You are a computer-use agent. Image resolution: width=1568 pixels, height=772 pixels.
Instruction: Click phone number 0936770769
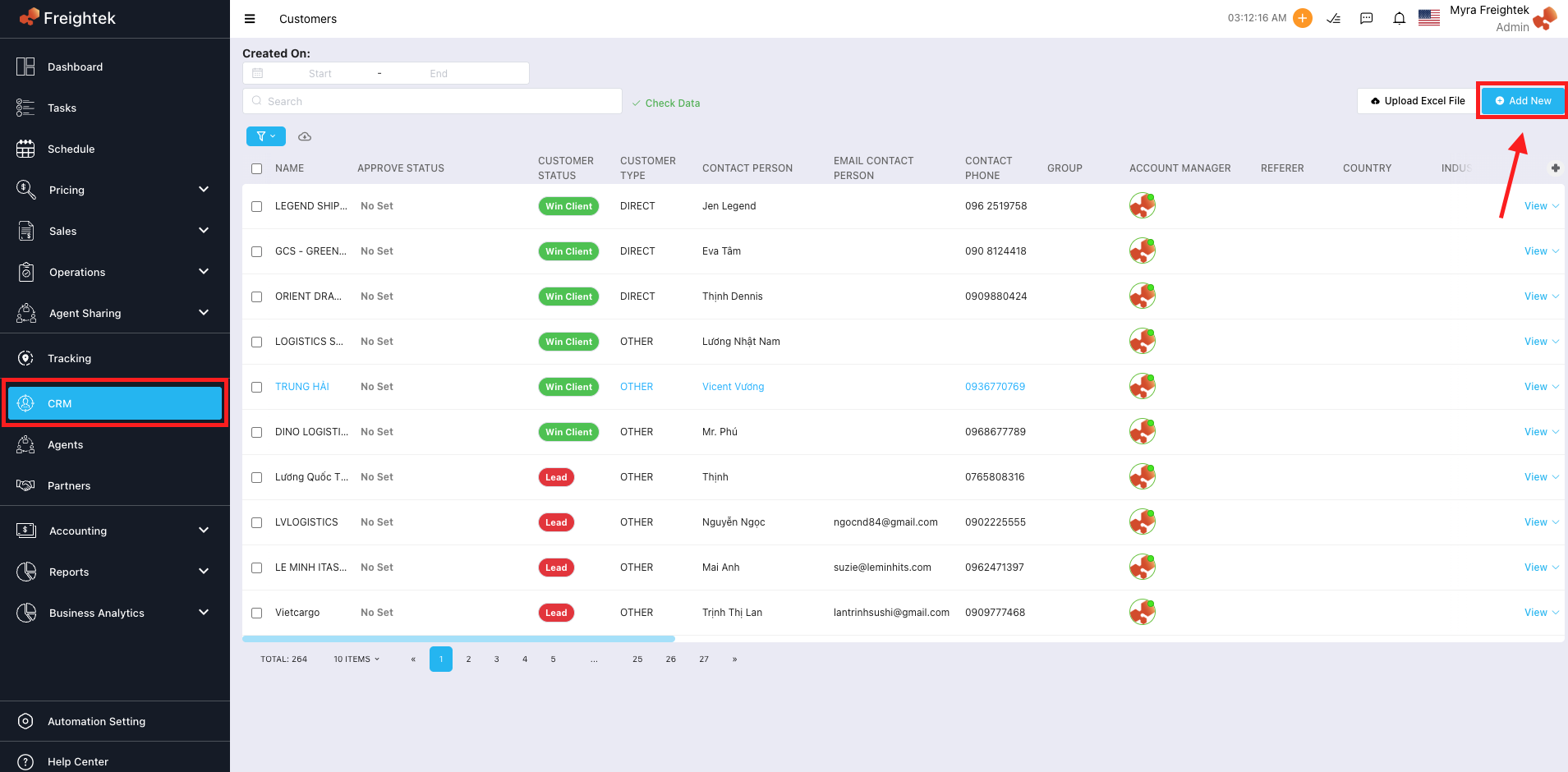995,387
